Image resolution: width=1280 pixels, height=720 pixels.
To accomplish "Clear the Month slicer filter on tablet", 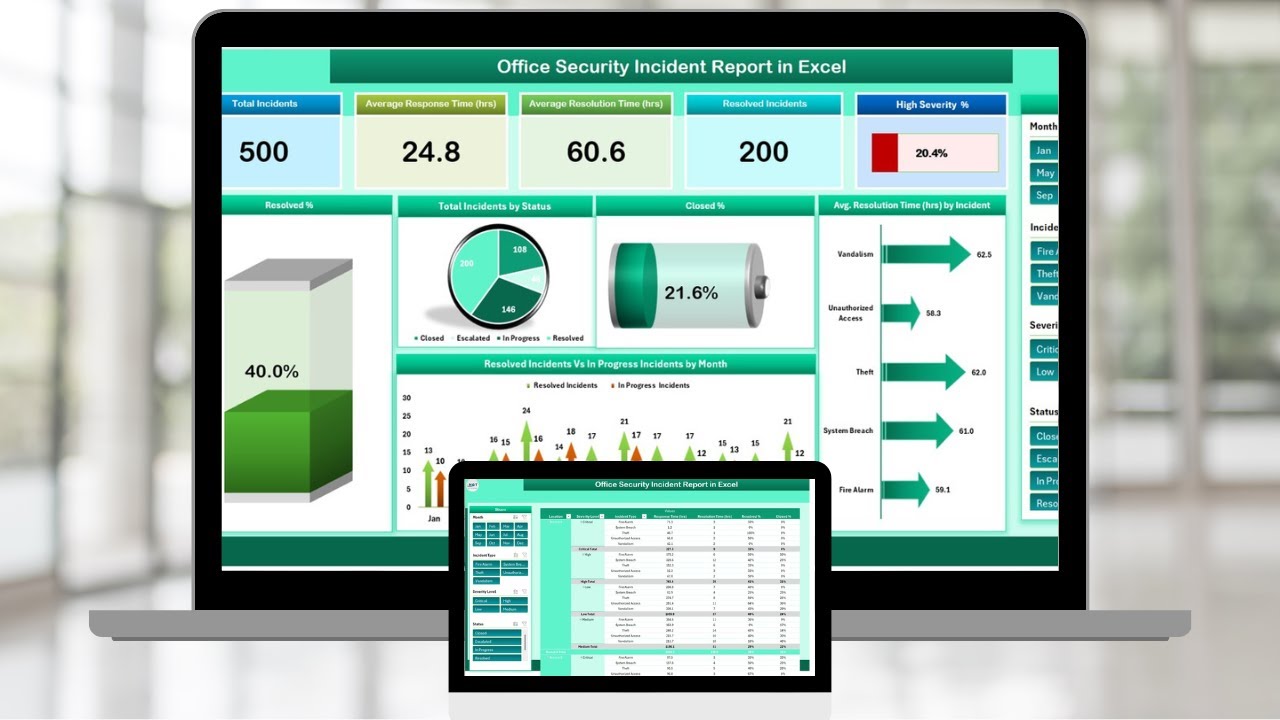I will pos(524,517).
